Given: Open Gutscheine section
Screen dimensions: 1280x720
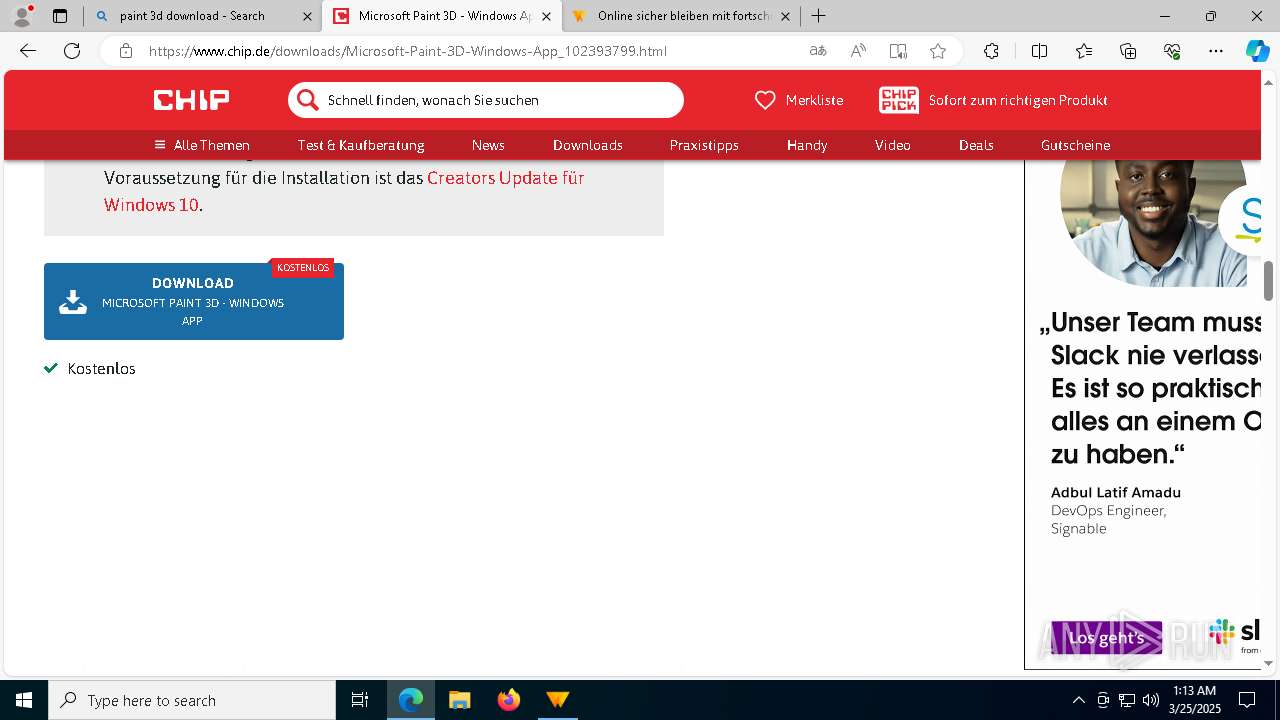Looking at the screenshot, I should pyautogui.click(x=1075, y=145).
